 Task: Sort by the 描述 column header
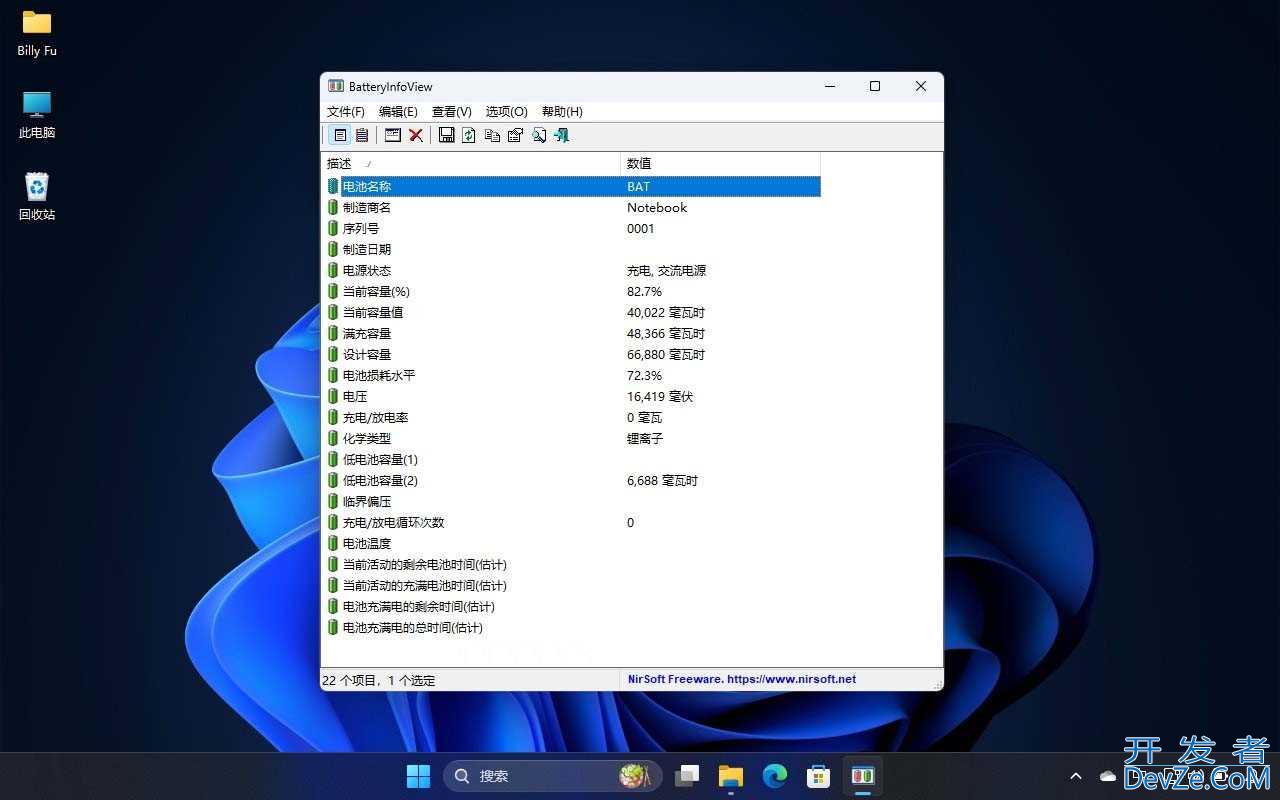[x=471, y=163]
